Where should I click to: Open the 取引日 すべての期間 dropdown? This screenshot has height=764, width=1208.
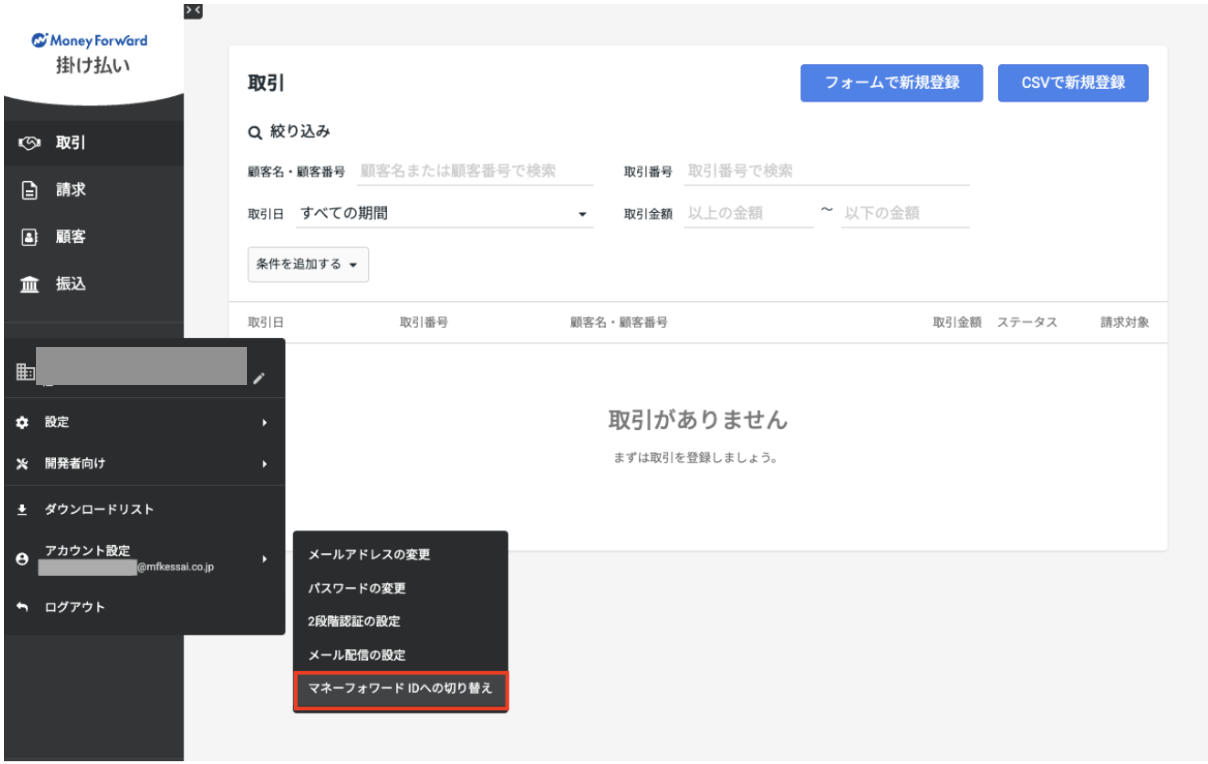coord(445,213)
